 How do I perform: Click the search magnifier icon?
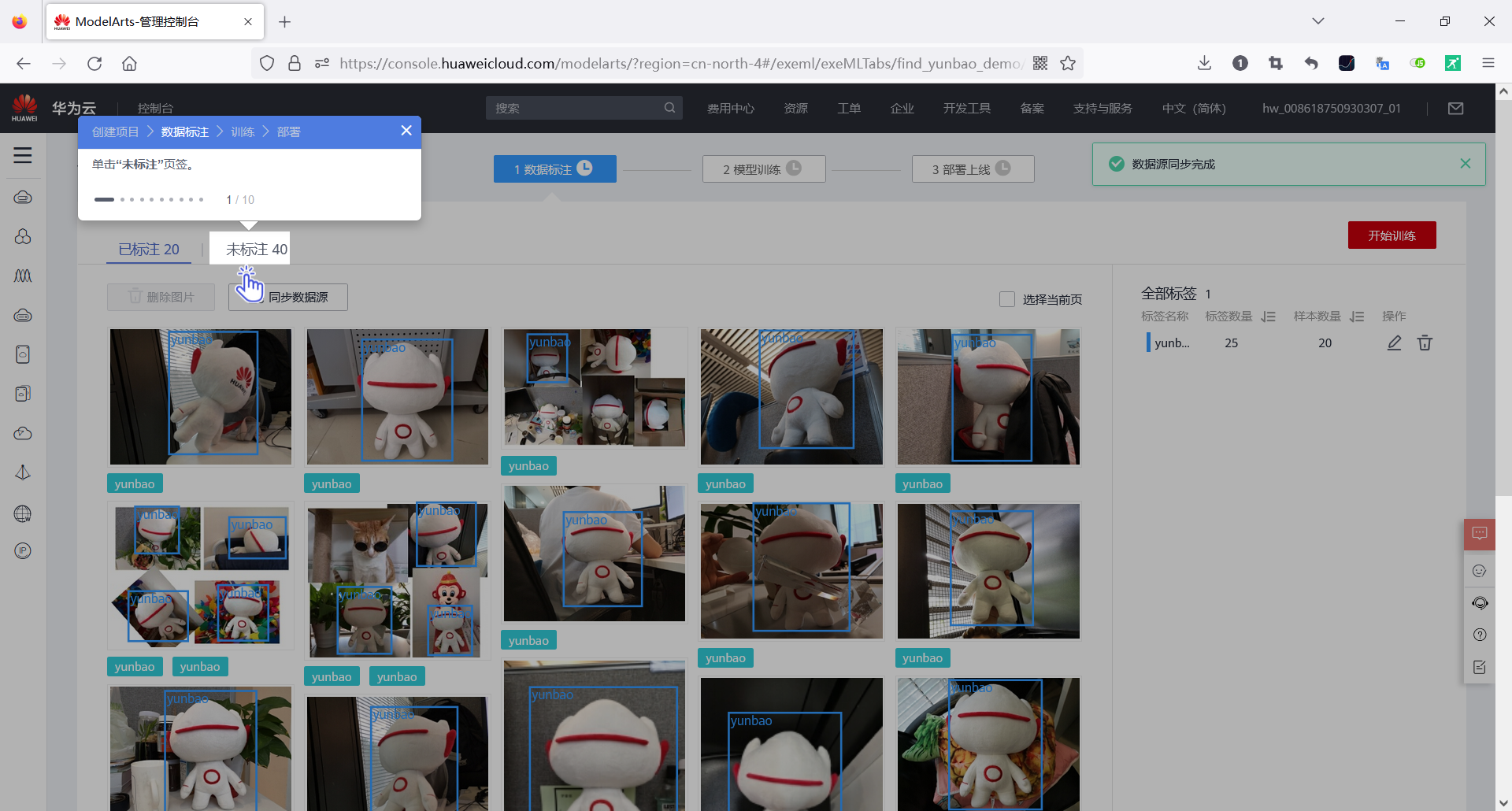tap(669, 108)
